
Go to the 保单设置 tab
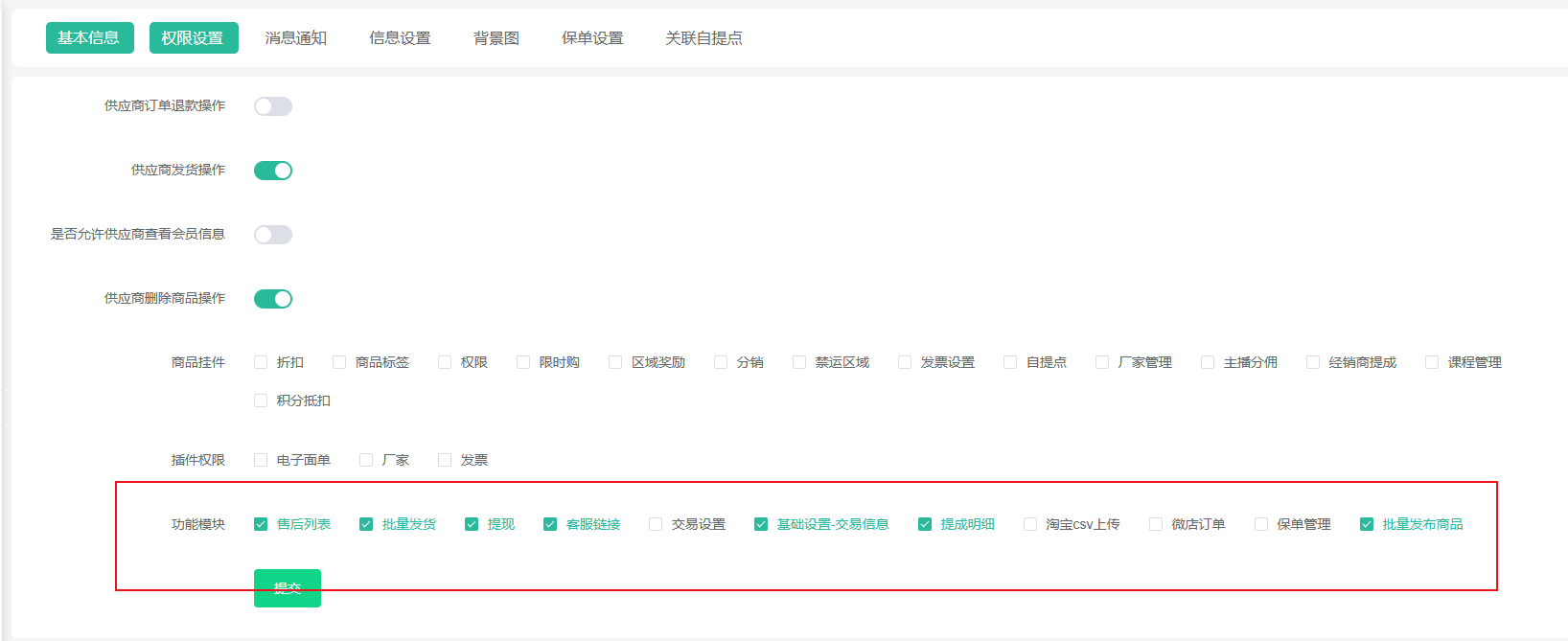tap(592, 37)
